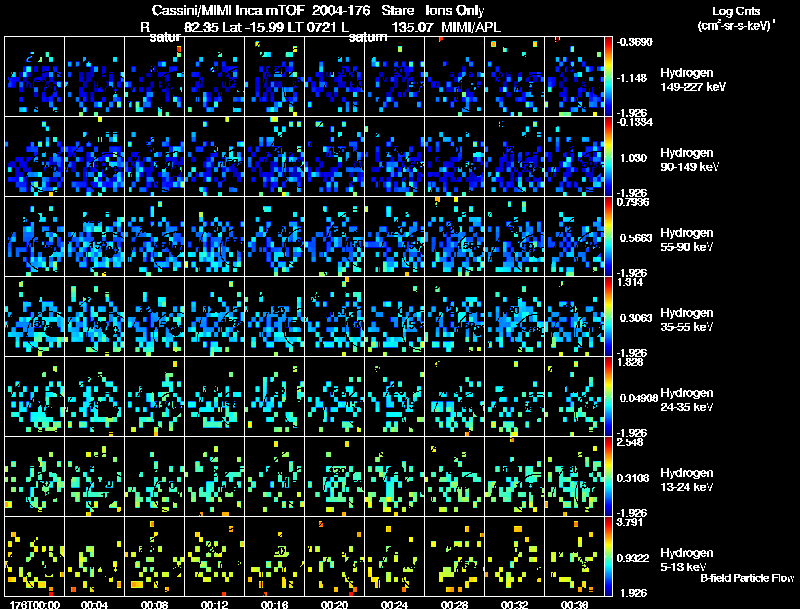The width and height of the screenshot is (800, 609).
Task: Click the MIMI/APL text in the header
Action: click(x=471, y=27)
